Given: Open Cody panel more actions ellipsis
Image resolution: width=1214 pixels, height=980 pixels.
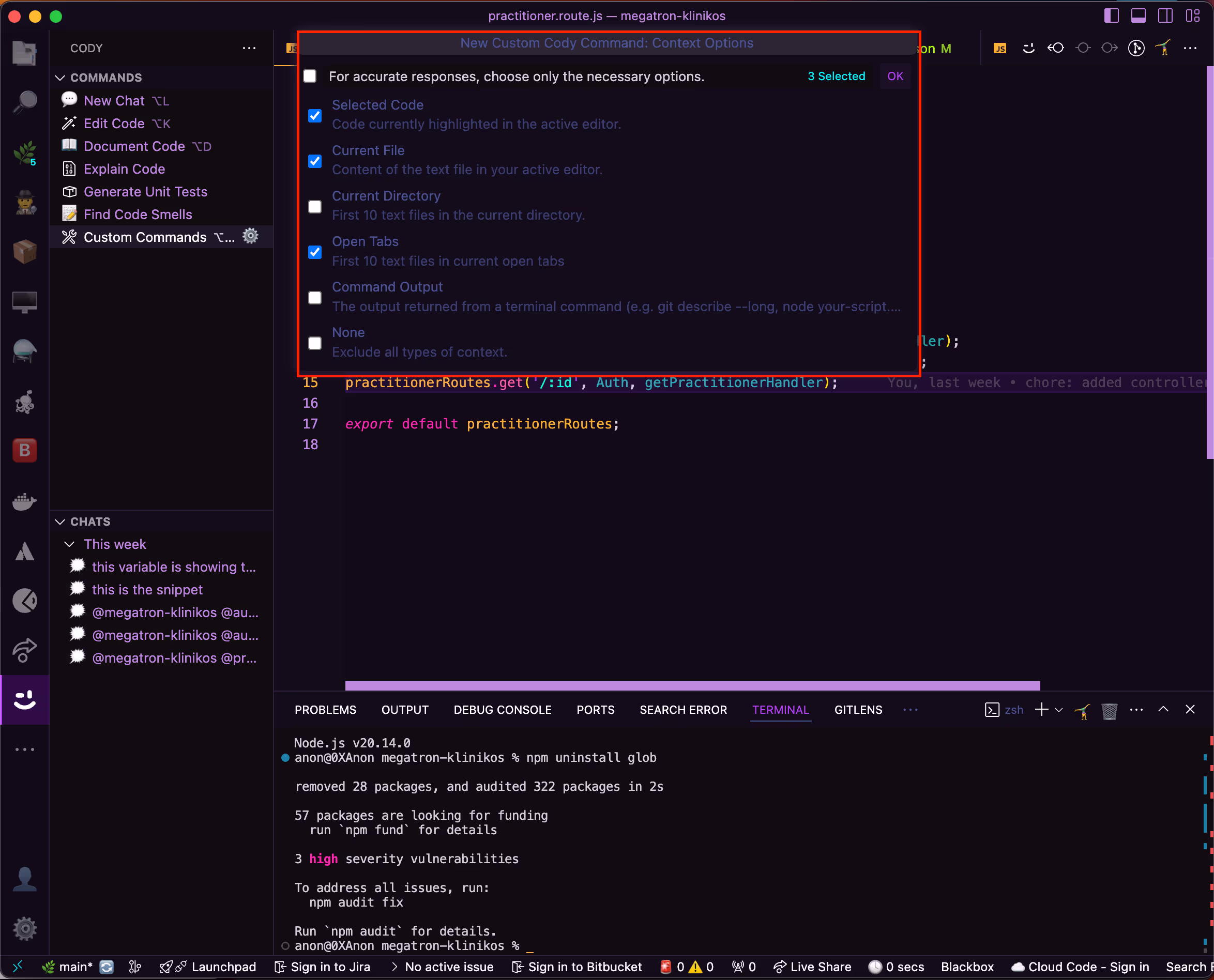Looking at the screenshot, I should 249,48.
